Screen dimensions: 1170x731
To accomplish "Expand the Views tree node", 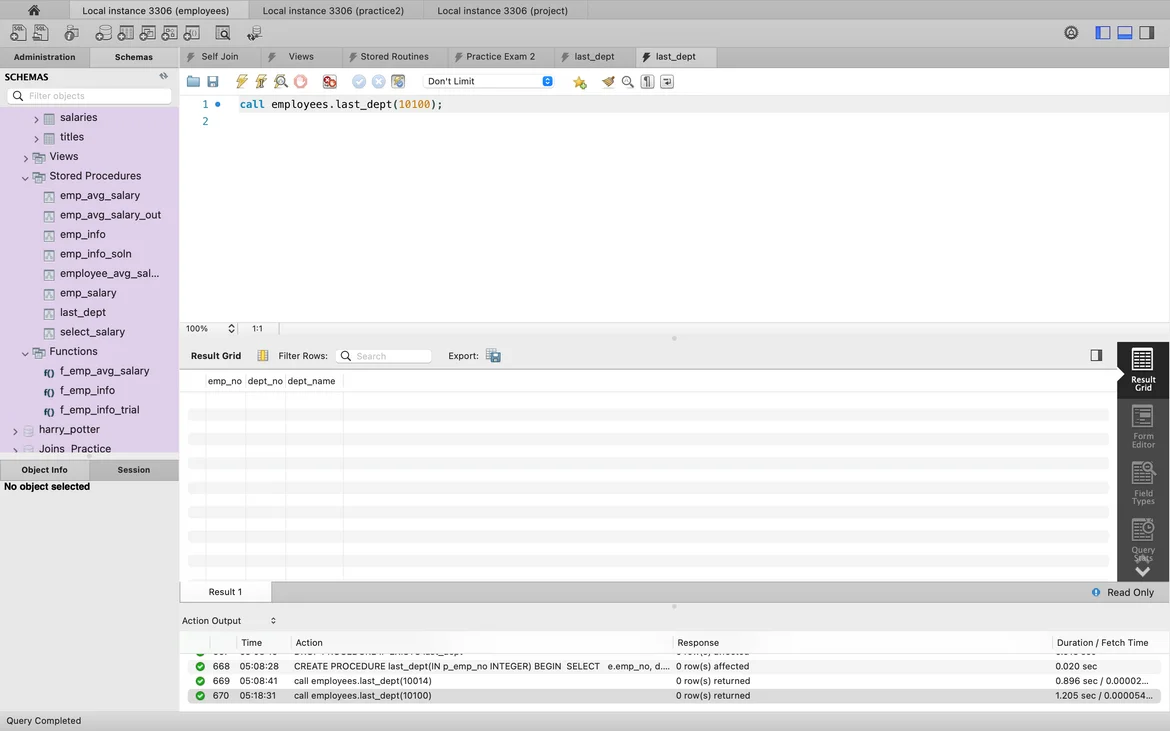I will click(26, 157).
